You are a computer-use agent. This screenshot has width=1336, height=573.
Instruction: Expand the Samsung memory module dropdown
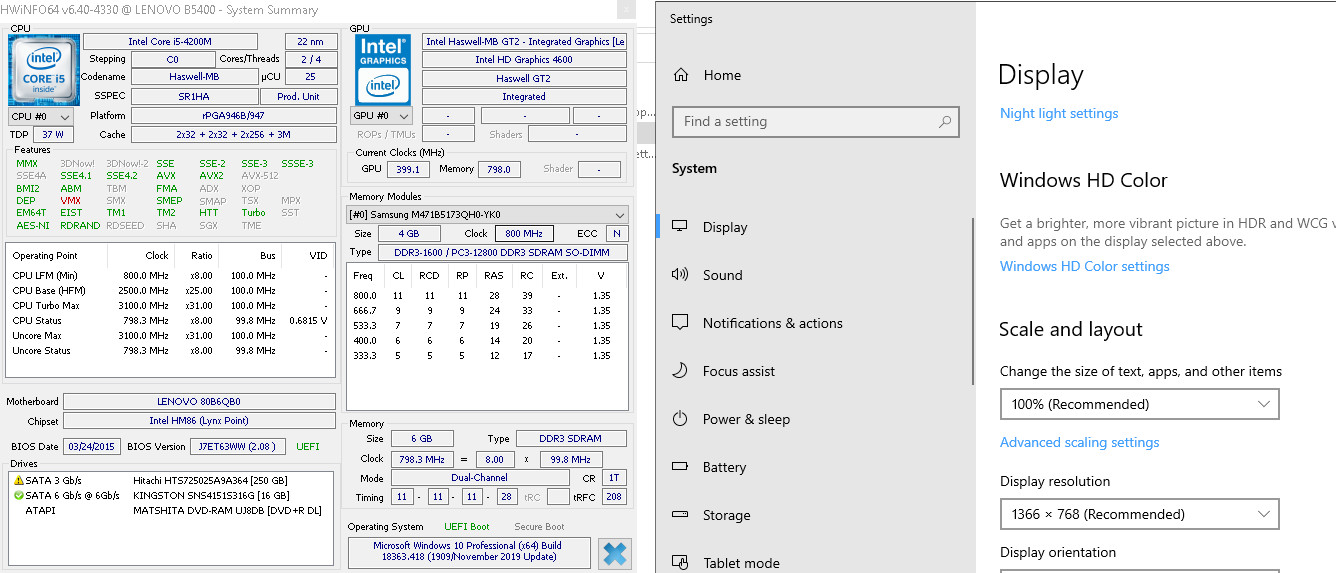point(487,215)
